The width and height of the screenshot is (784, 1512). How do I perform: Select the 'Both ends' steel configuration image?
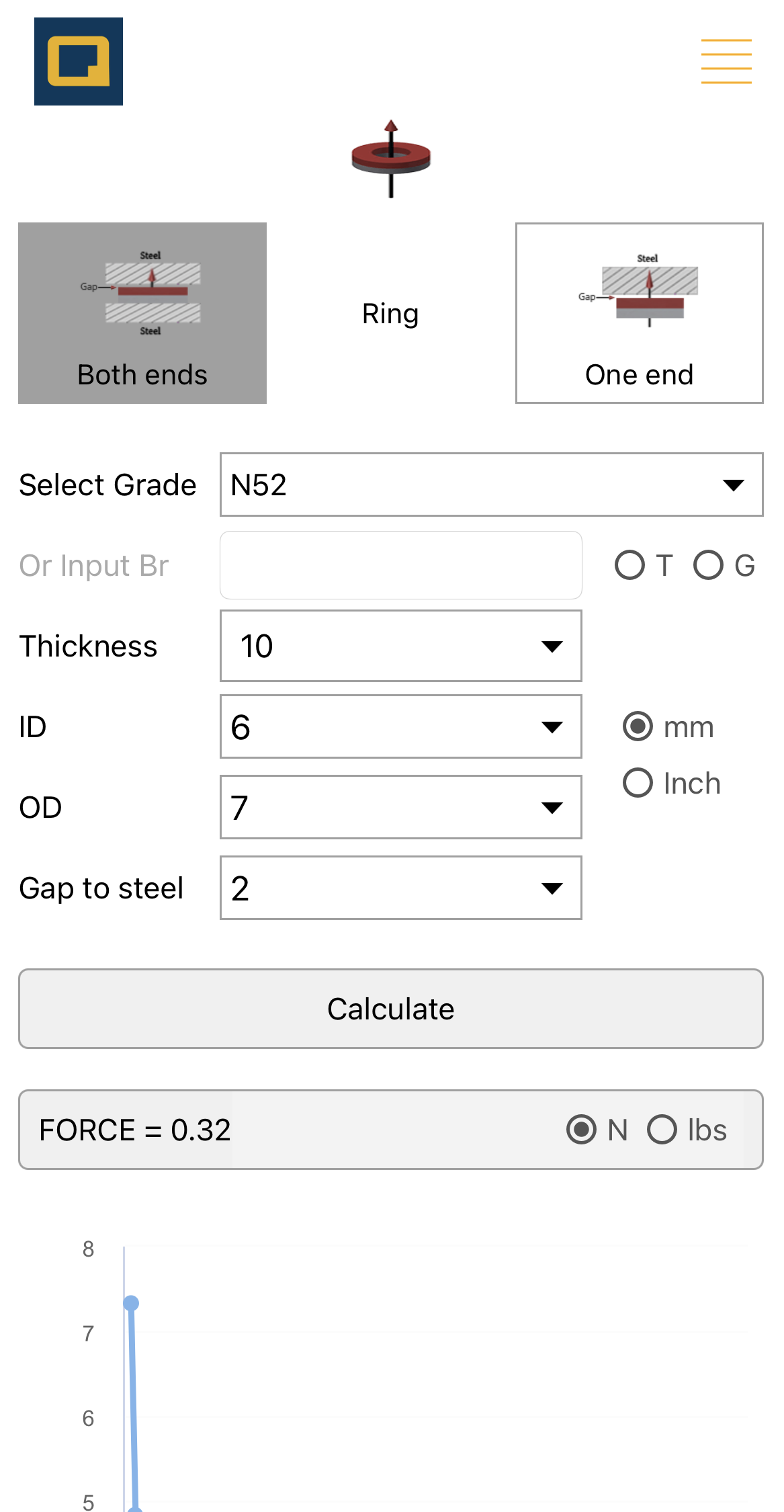click(x=142, y=312)
